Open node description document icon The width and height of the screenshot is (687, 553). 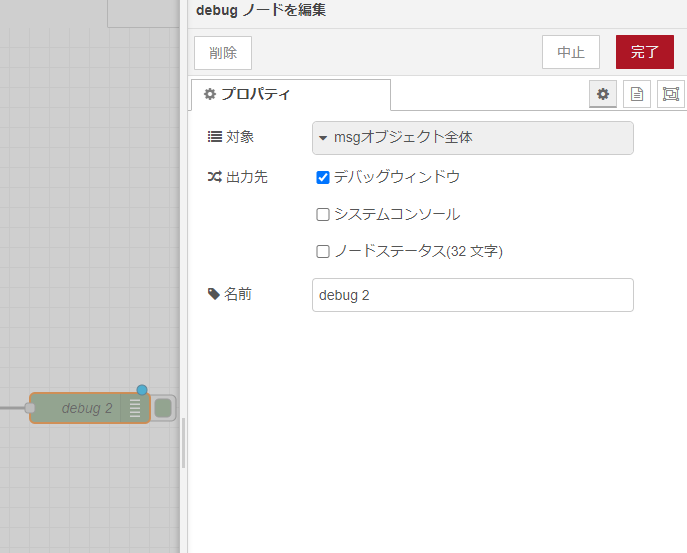tap(637, 94)
